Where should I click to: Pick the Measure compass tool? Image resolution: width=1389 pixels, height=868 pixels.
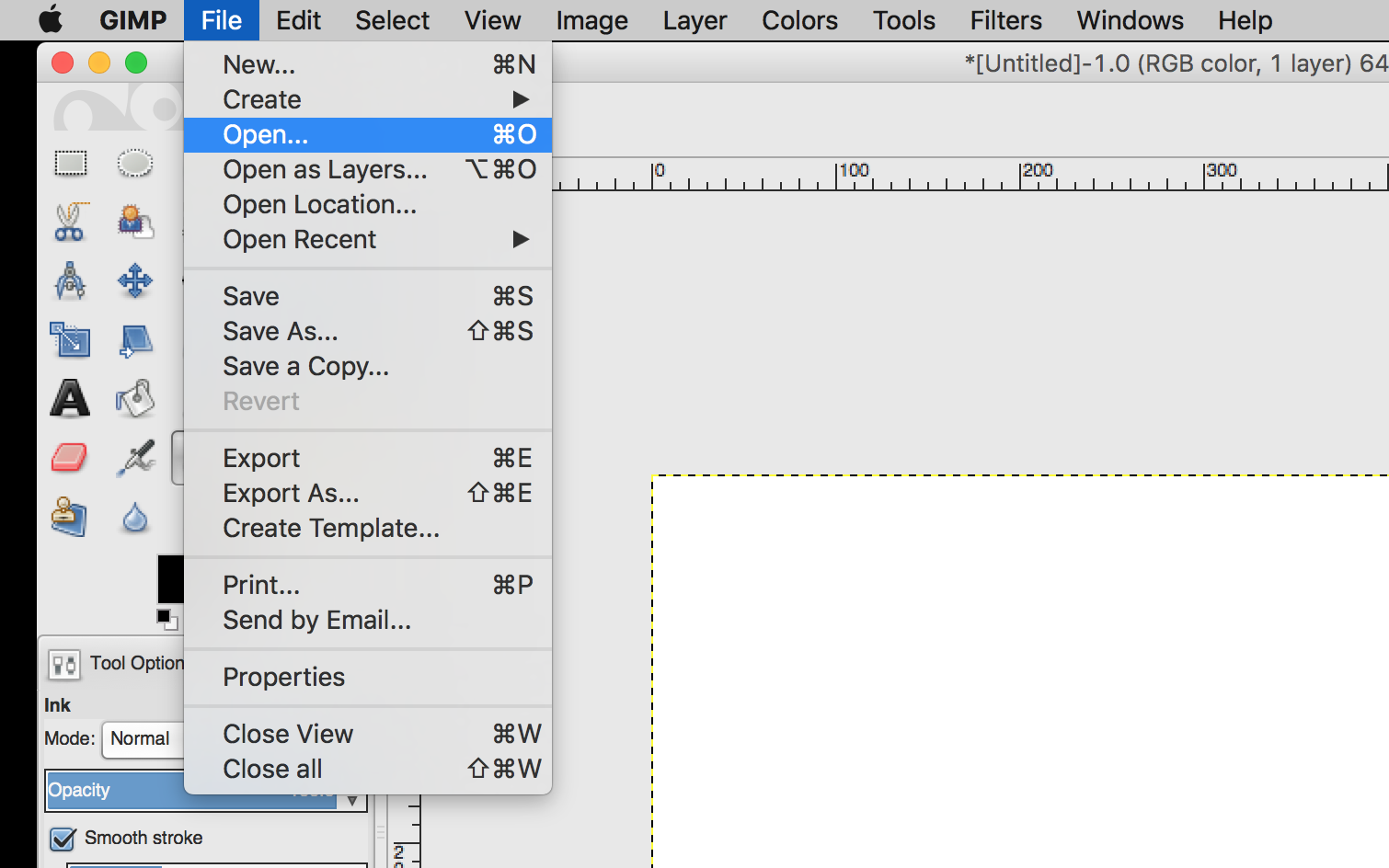pyautogui.click(x=70, y=281)
